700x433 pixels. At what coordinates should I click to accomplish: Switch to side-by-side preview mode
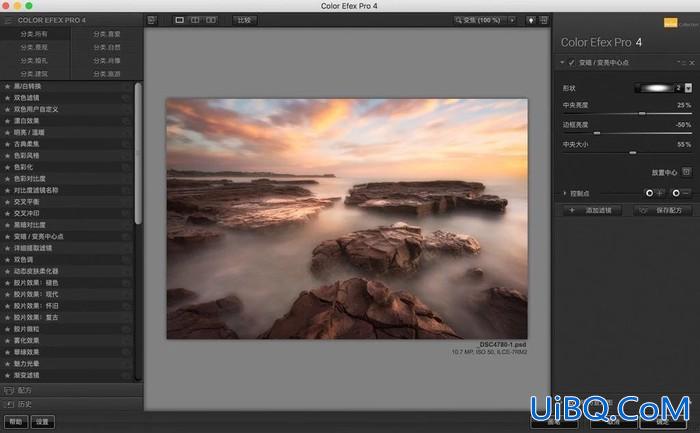pos(211,20)
